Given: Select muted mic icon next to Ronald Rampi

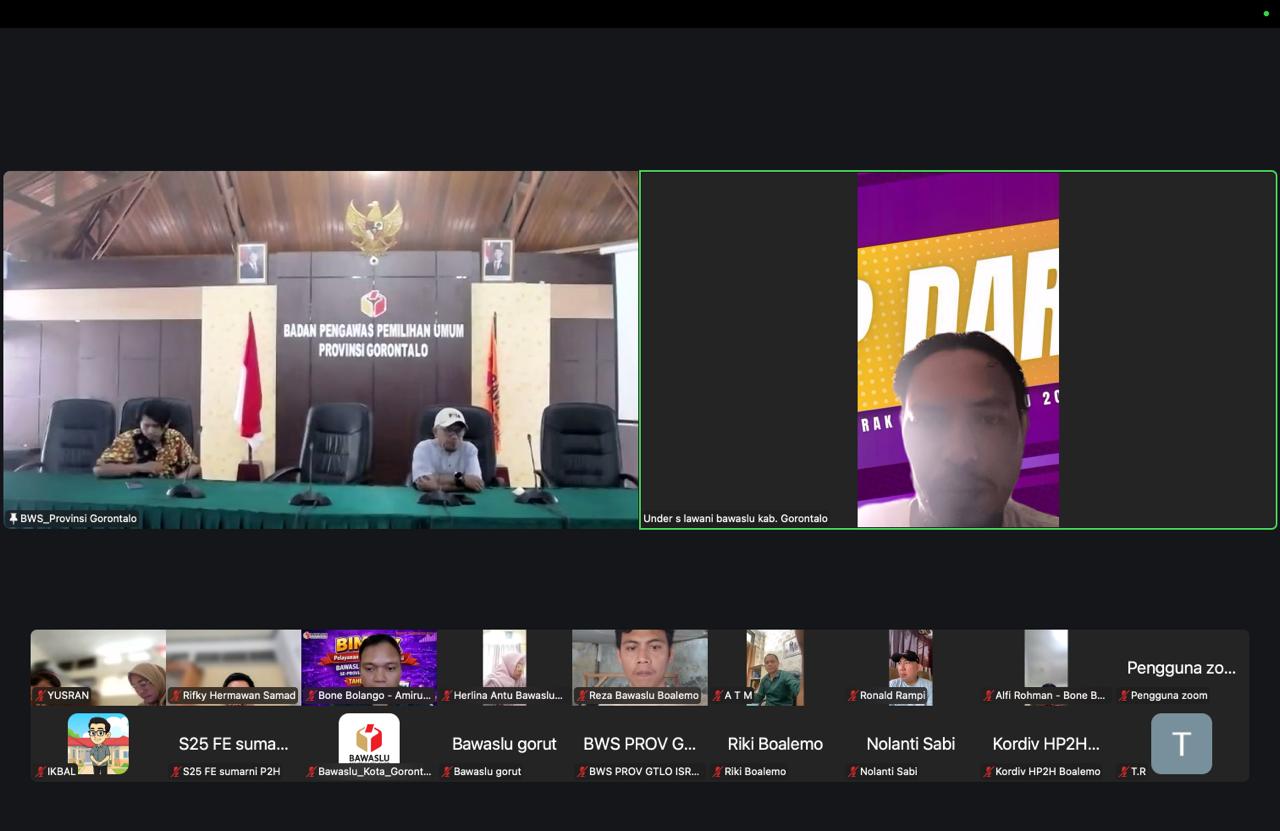Looking at the screenshot, I should (x=853, y=695).
